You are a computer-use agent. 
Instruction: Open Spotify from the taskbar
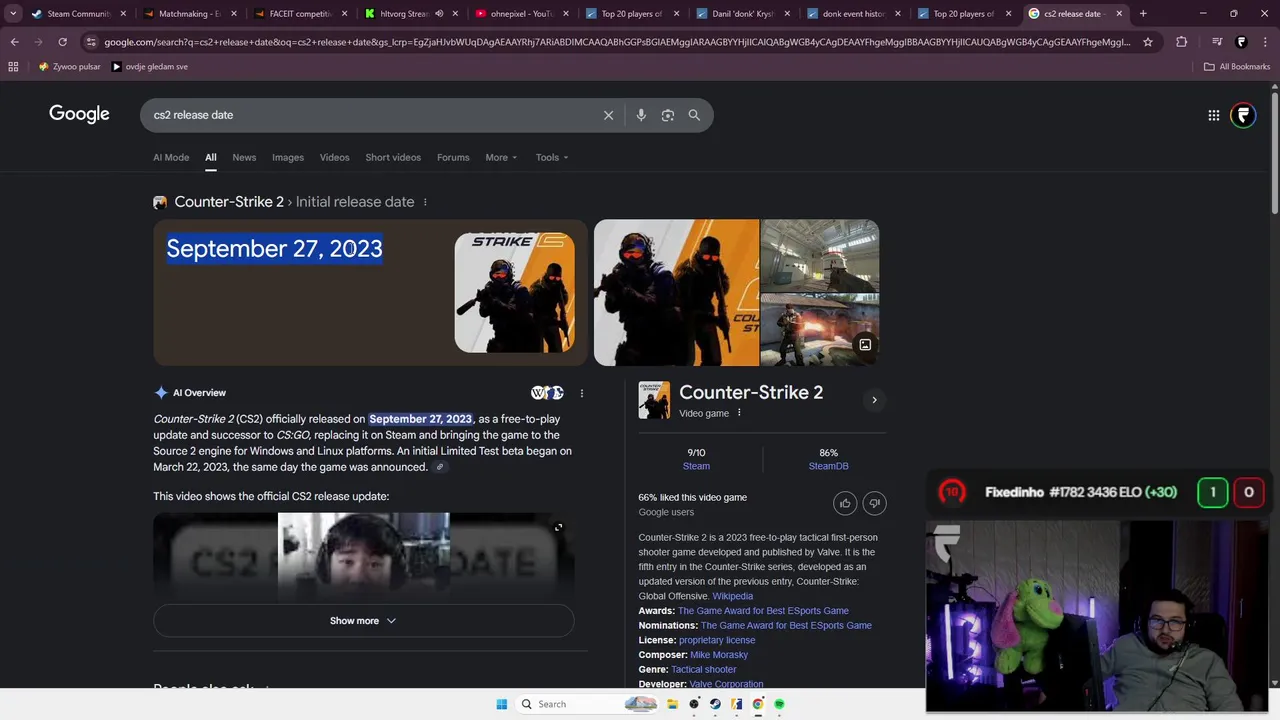pos(779,704)
